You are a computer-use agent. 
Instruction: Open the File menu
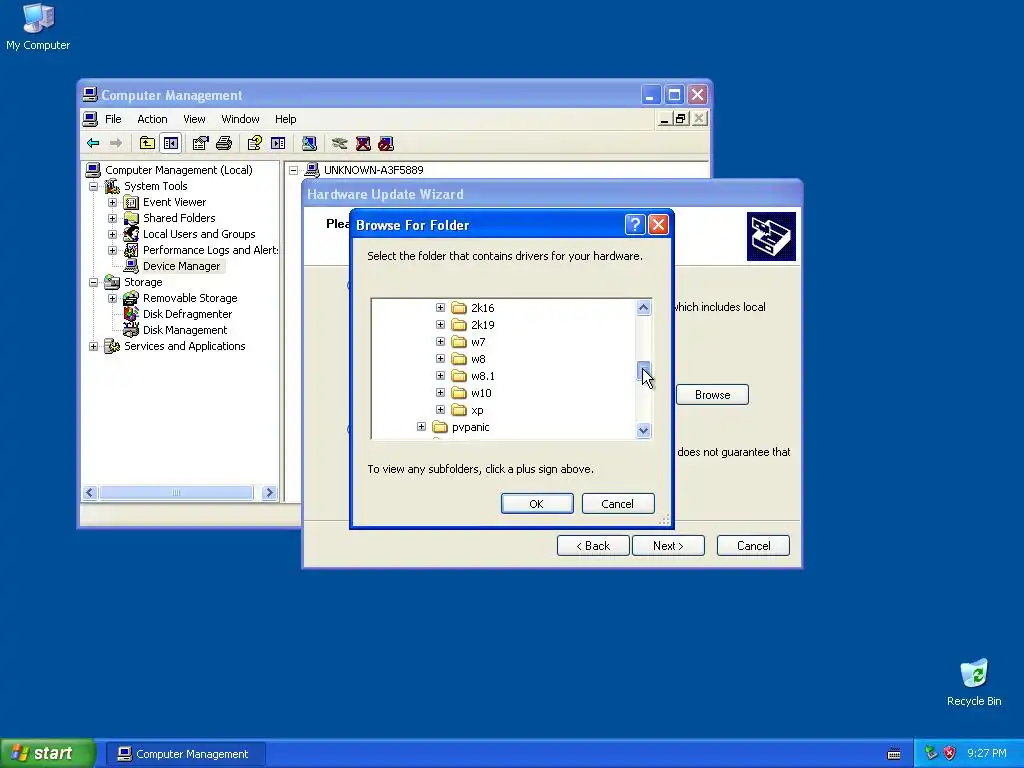113,119
